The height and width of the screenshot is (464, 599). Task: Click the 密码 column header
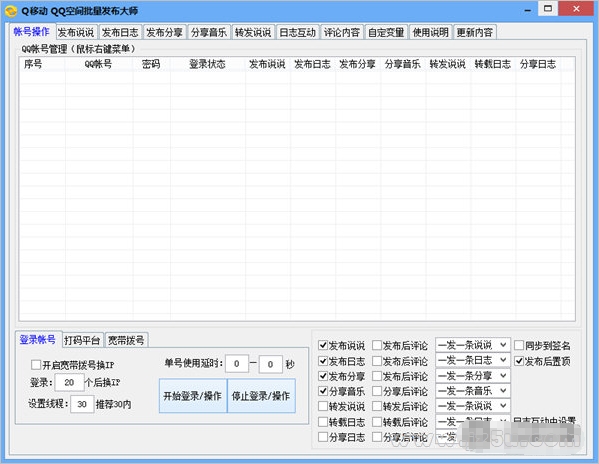pos(151,64)
